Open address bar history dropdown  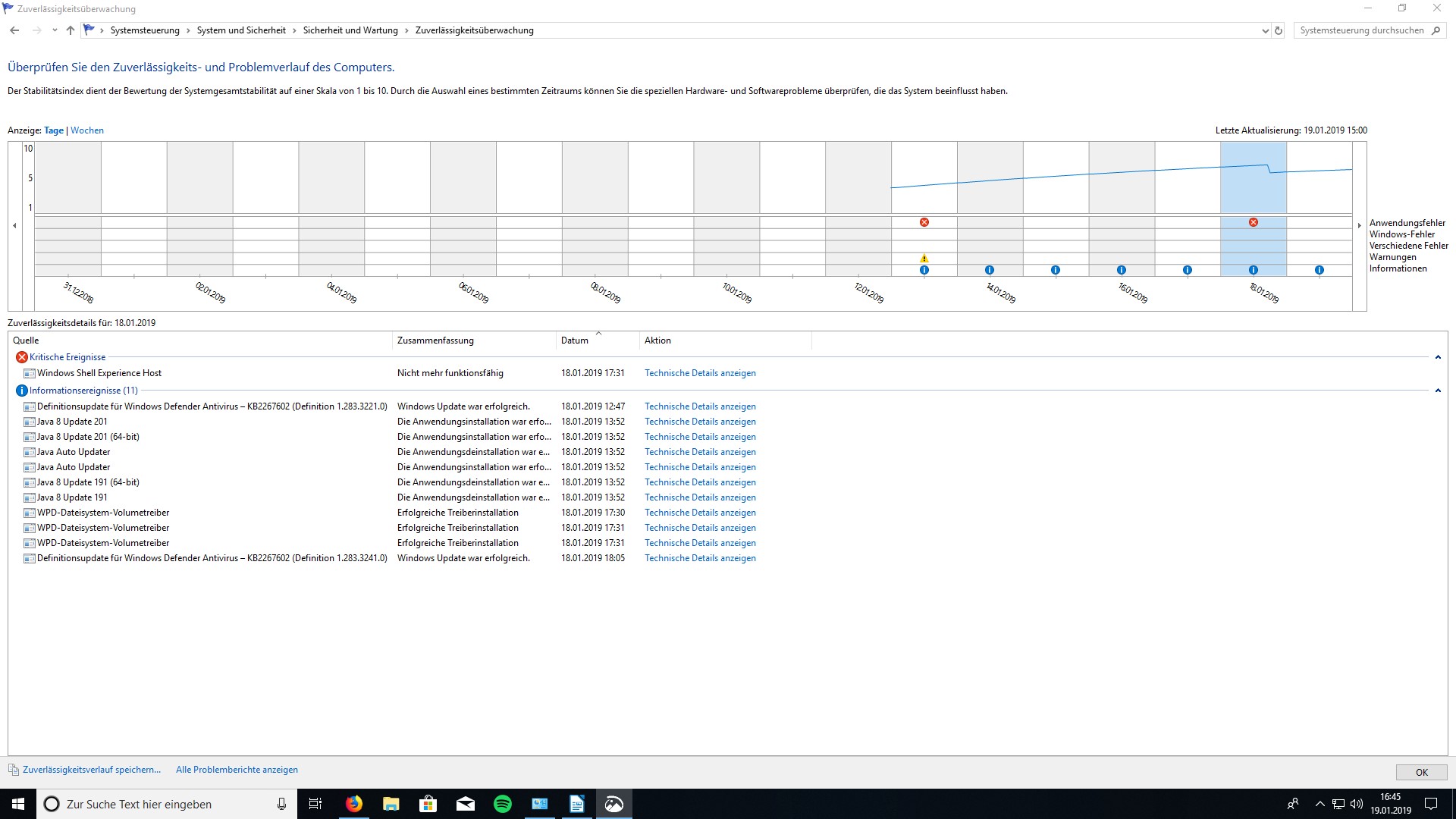click(1264, 31)
